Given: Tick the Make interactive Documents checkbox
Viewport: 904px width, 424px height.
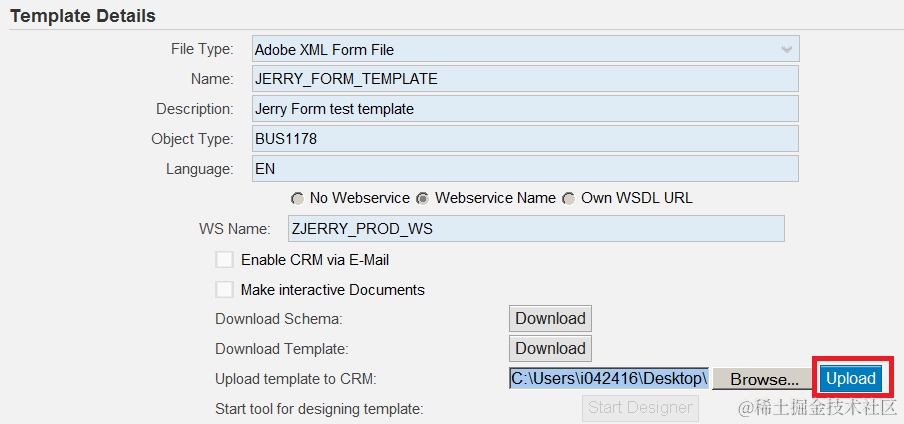Looking at the screenshot, I should pyautogui.click(x=224, y=289).
